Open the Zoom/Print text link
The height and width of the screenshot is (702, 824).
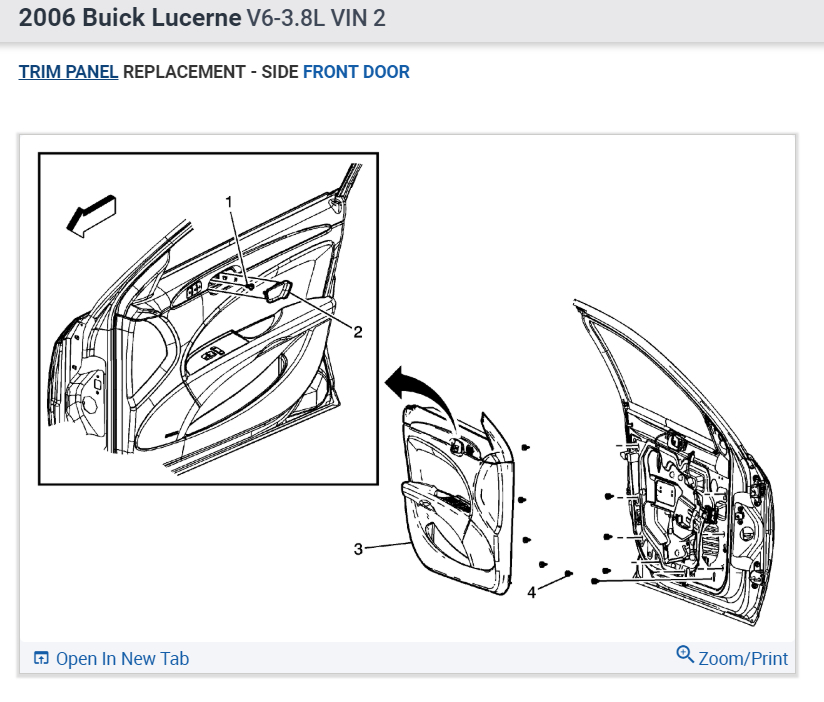(743, 658)
